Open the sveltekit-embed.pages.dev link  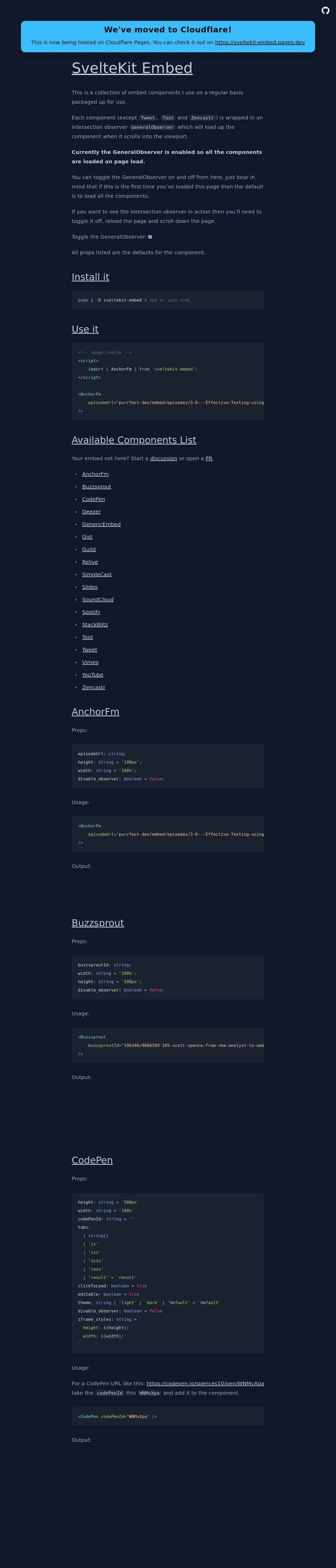point(260,43)
